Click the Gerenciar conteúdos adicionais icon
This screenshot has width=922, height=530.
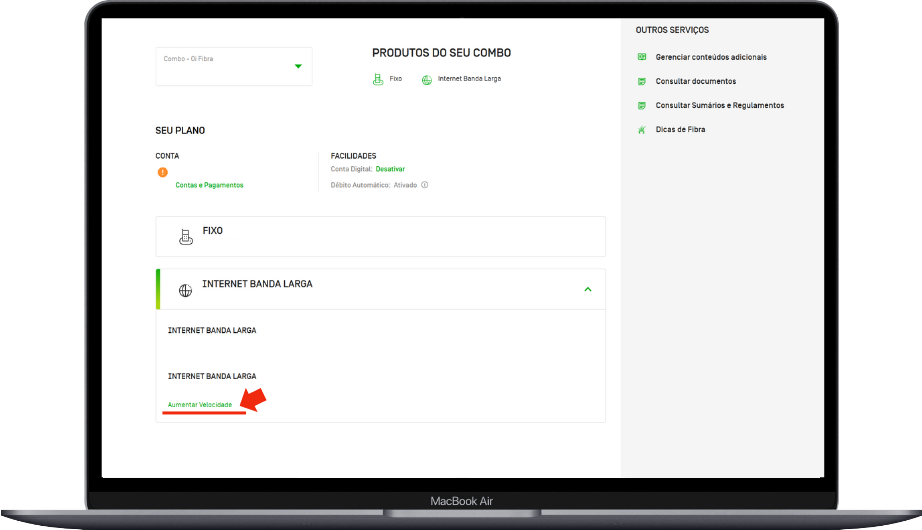[x=642, y=57]
